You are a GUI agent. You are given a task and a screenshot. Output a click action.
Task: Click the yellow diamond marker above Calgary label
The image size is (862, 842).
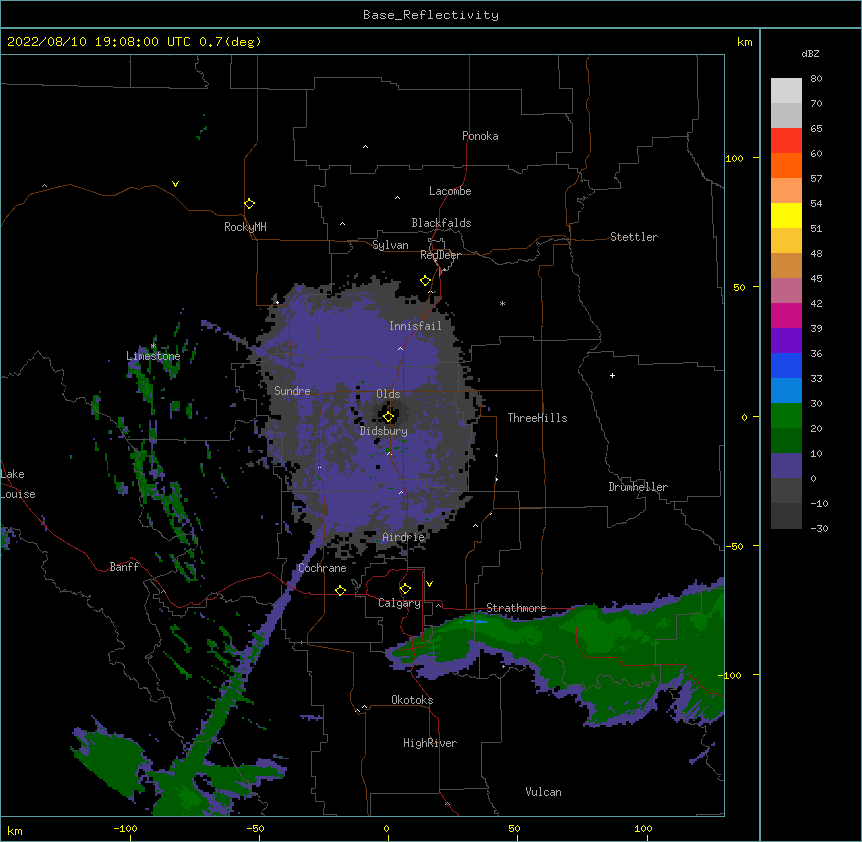(x=405, y=589)
